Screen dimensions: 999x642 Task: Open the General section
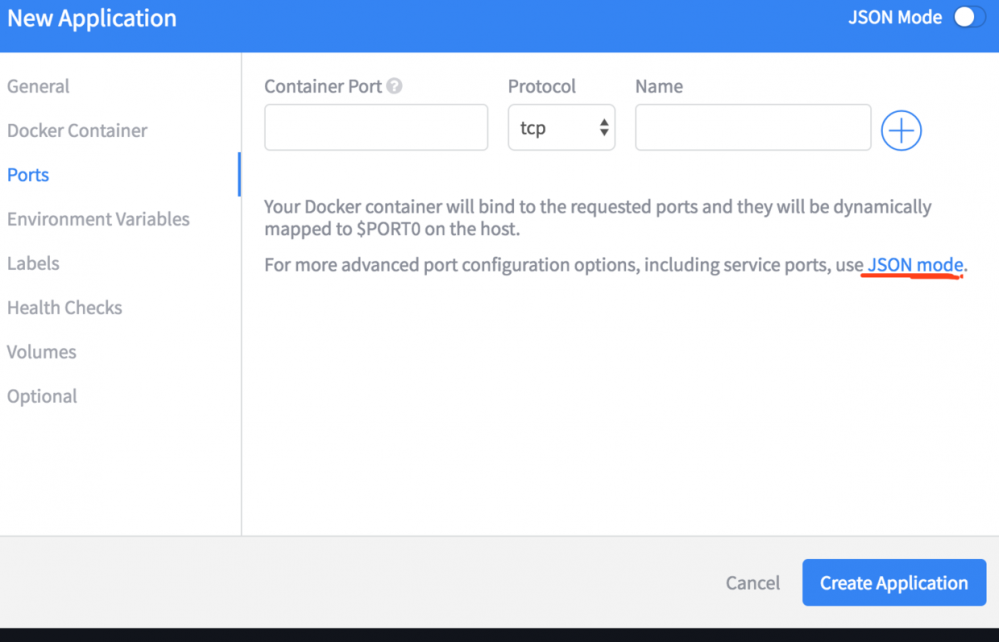pos(38,86)
